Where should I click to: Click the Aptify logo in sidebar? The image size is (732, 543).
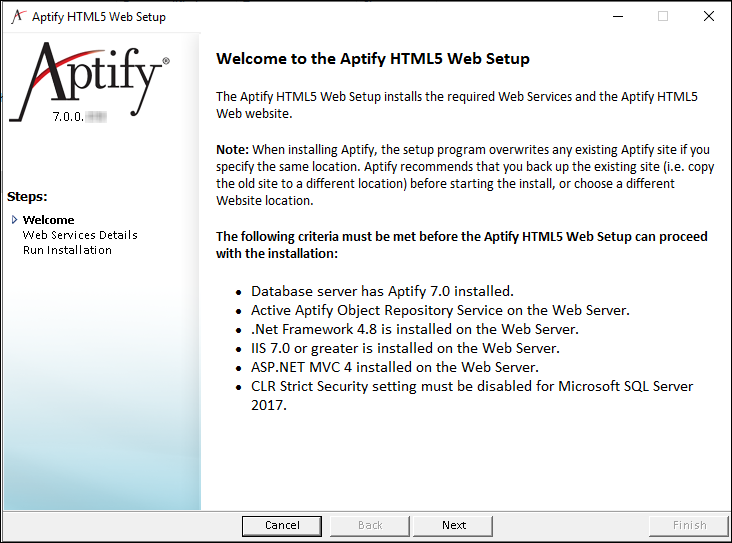point(90,82)
